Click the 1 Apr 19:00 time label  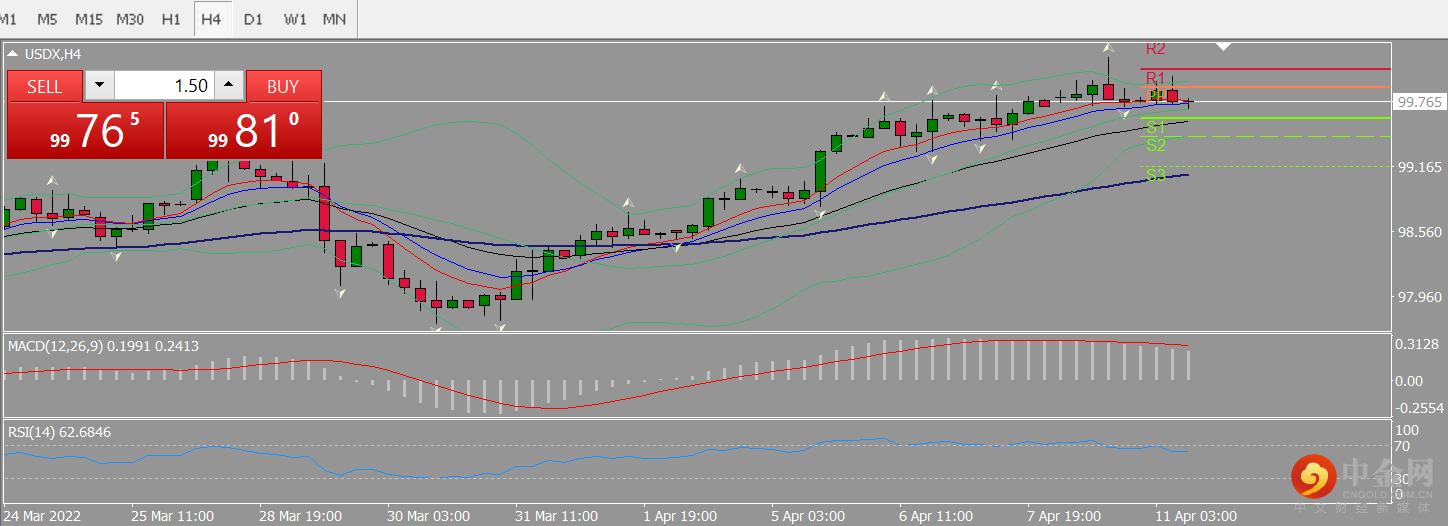pyautogui.click(x=681, y=516)
